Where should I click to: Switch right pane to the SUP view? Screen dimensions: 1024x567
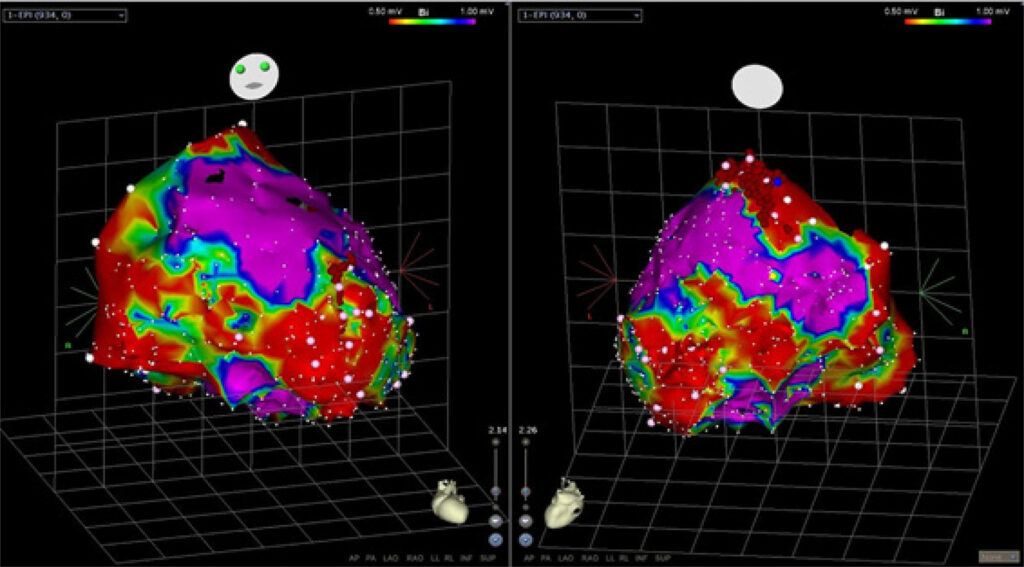coord(663,559)
